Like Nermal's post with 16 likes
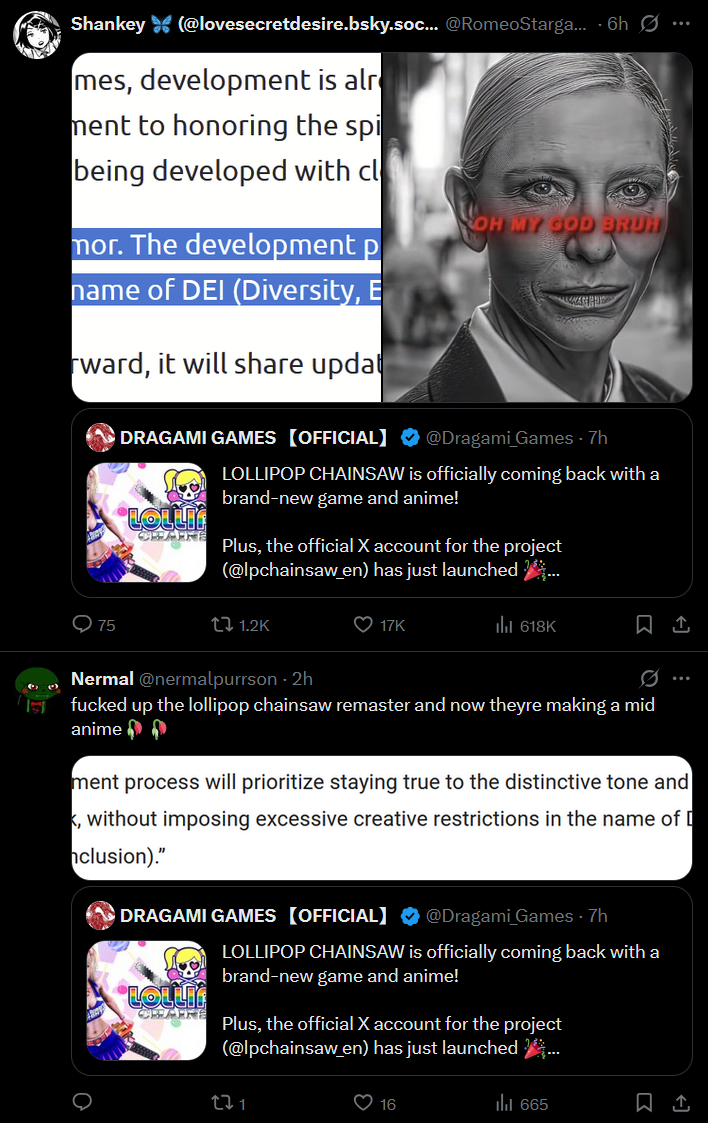The height and width of the screenshot is (1123, 708). (375, 1103)
